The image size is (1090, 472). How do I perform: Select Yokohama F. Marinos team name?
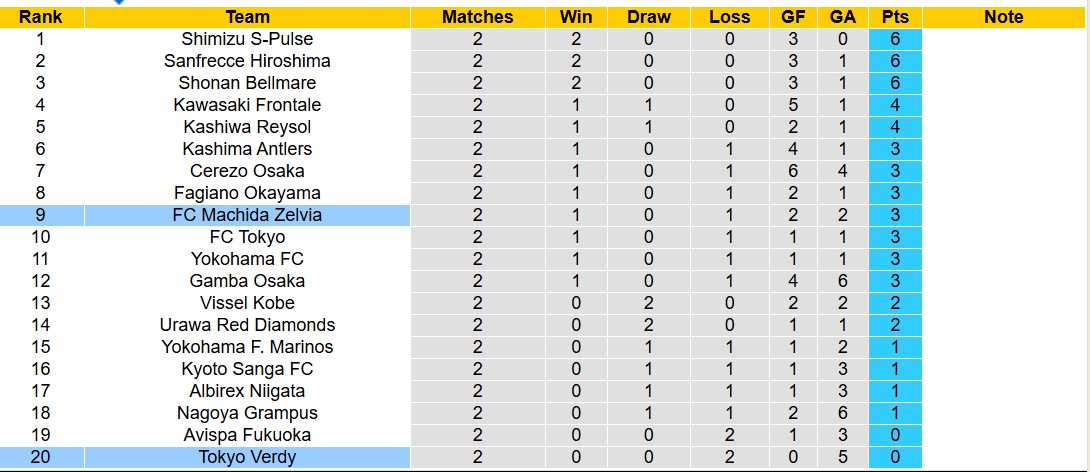pyautogui.click(x=247, y=347)
